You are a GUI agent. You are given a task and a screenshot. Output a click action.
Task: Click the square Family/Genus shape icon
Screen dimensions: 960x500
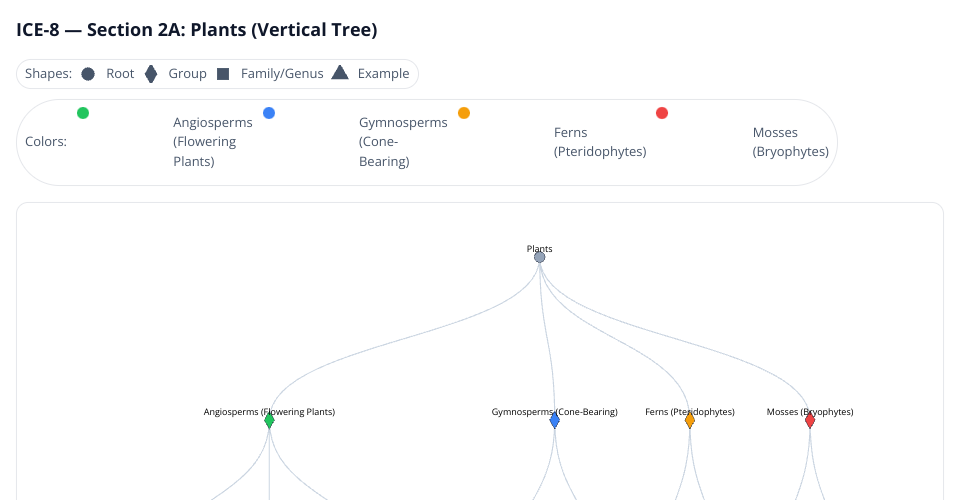[x=223, y=74]
